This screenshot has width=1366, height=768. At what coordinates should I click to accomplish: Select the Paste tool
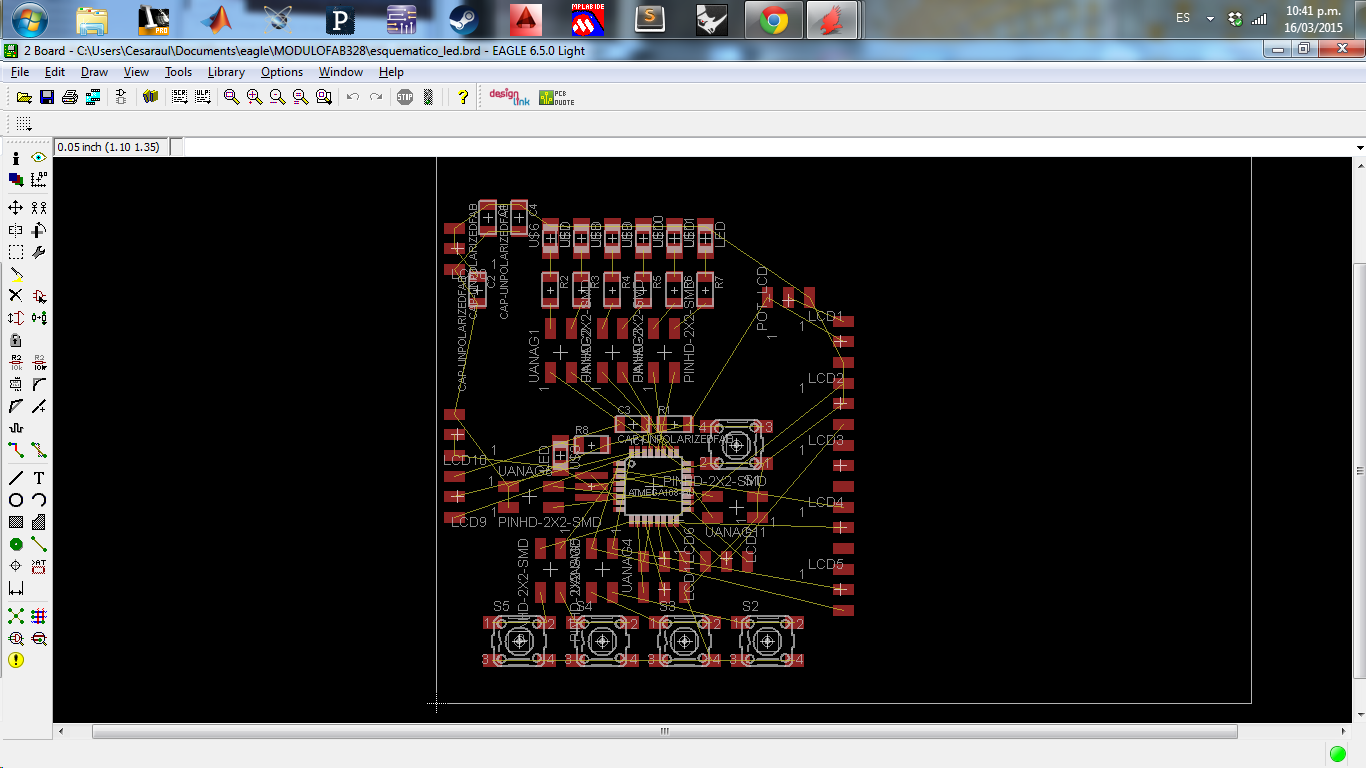16,274
